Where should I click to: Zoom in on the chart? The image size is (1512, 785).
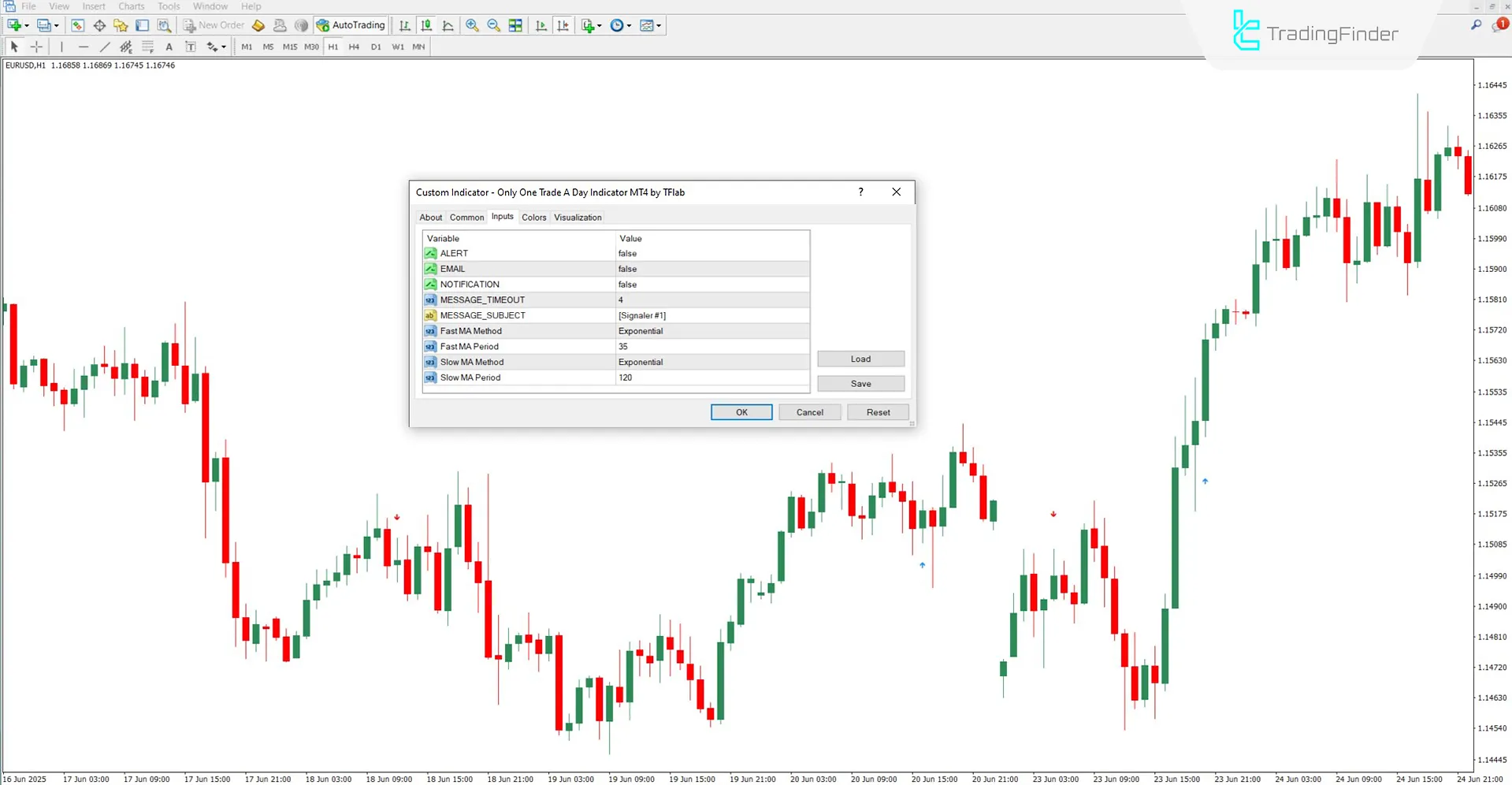pyautogui.click(x=472, y=24)
